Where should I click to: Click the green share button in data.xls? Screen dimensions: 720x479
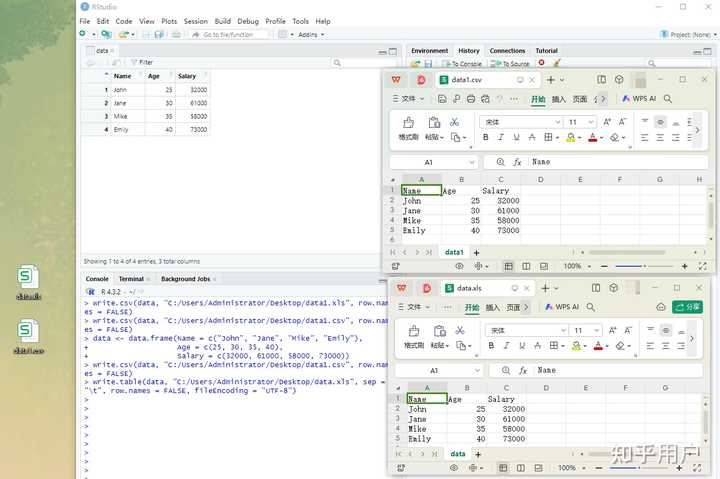(x=687, y=307)
